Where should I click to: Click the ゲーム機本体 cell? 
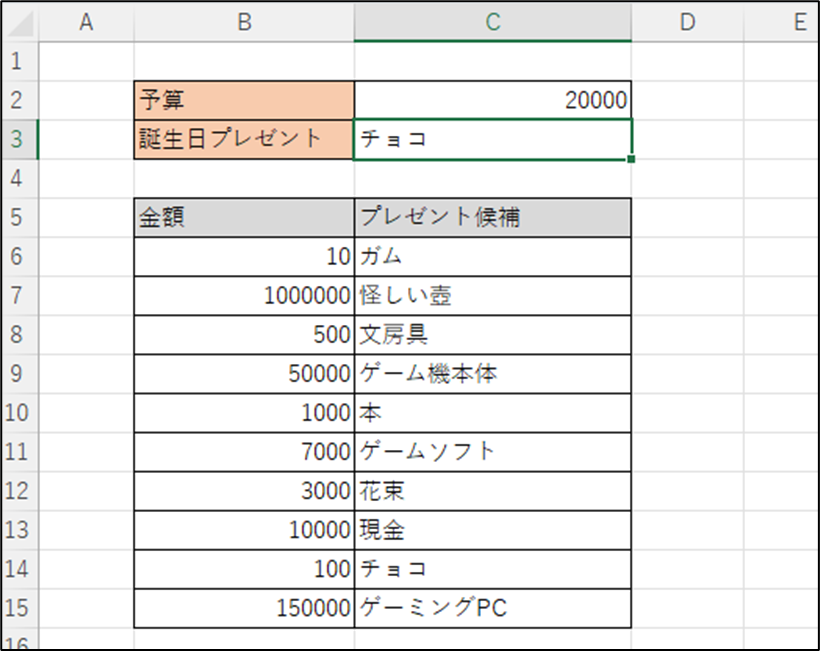pos(493,374)
